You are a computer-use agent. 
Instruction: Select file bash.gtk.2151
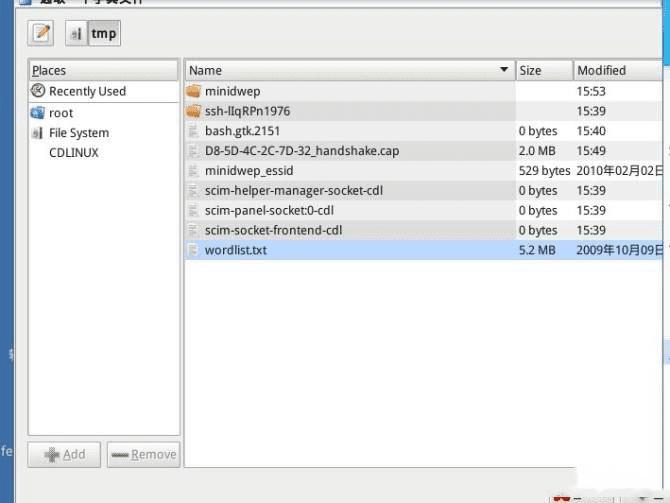[x=242, y=131]
